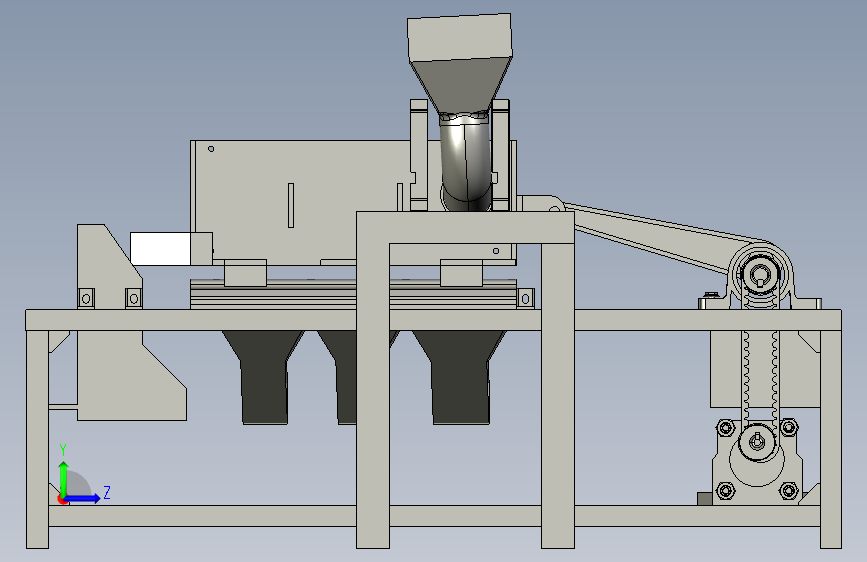Select the feed hopper at the top

tap(459, 63)
